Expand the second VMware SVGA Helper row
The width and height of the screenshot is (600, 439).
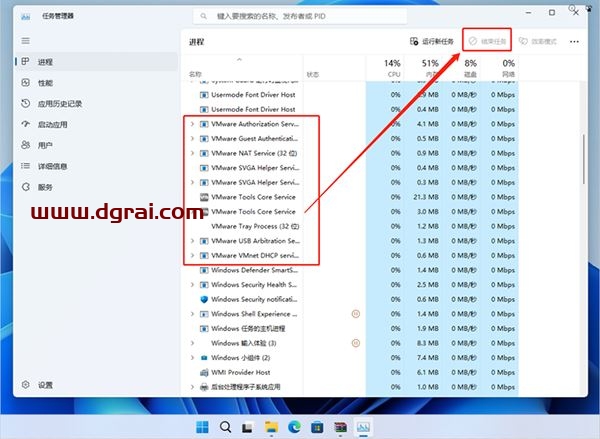click(x=192, y=182)
